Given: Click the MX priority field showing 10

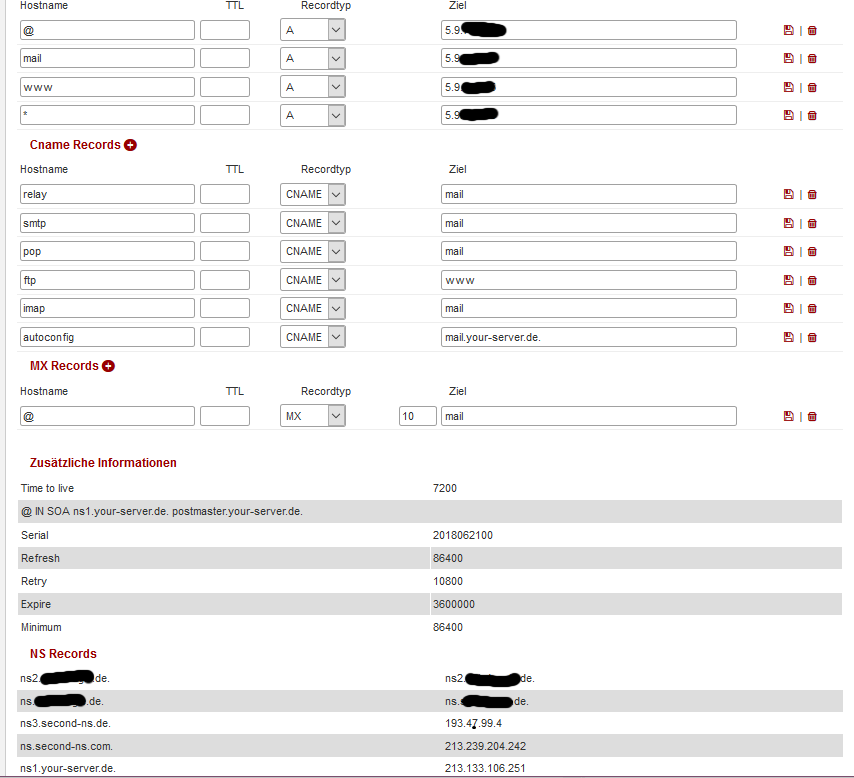Looking at the screenshot, I should tap(417, 416).
